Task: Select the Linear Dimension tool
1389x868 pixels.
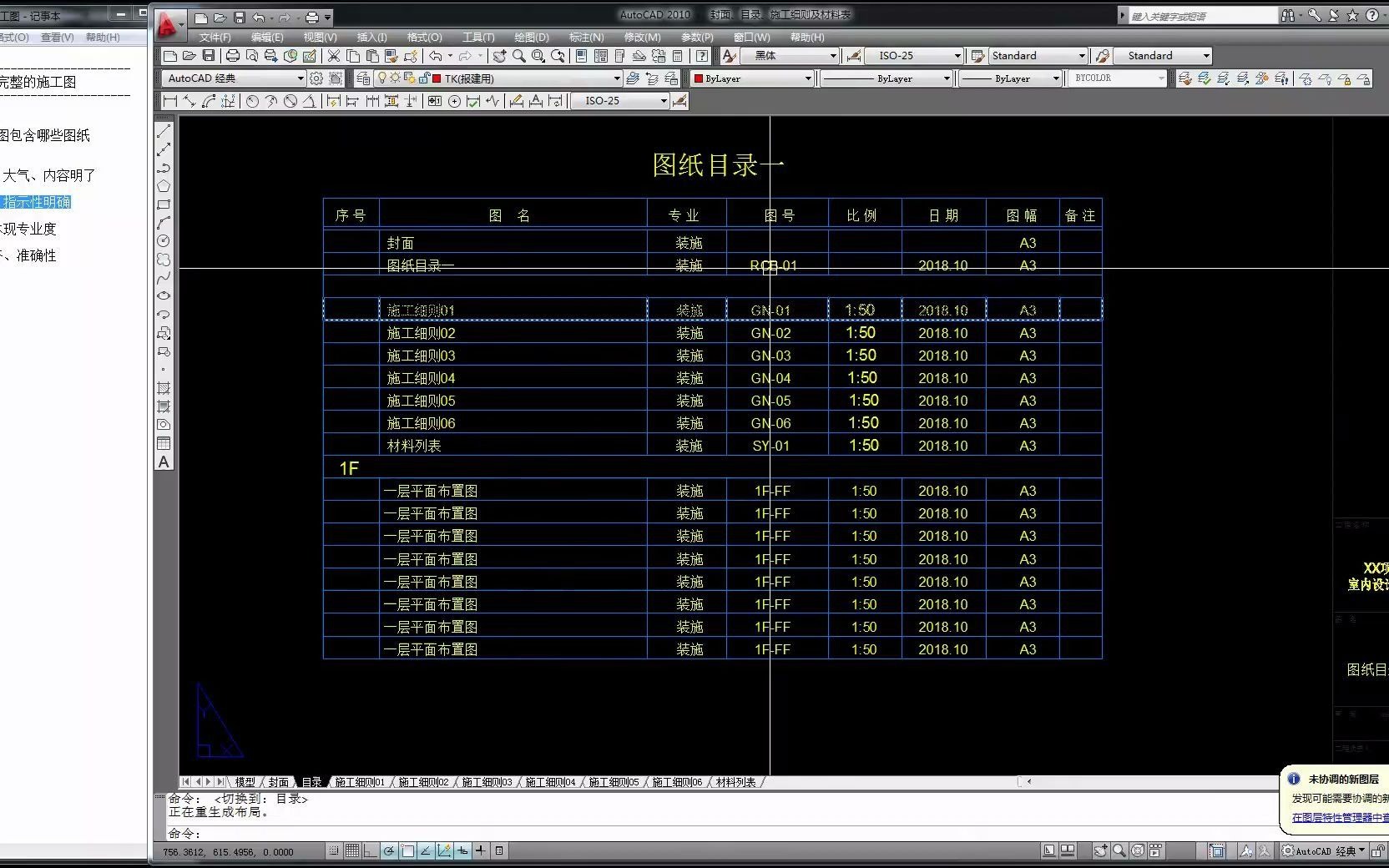Action: (x=169, y=100)
